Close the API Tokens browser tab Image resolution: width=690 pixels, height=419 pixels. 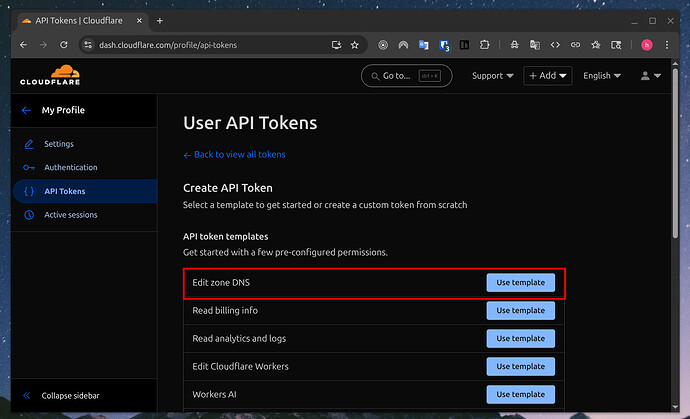[139, 21]
